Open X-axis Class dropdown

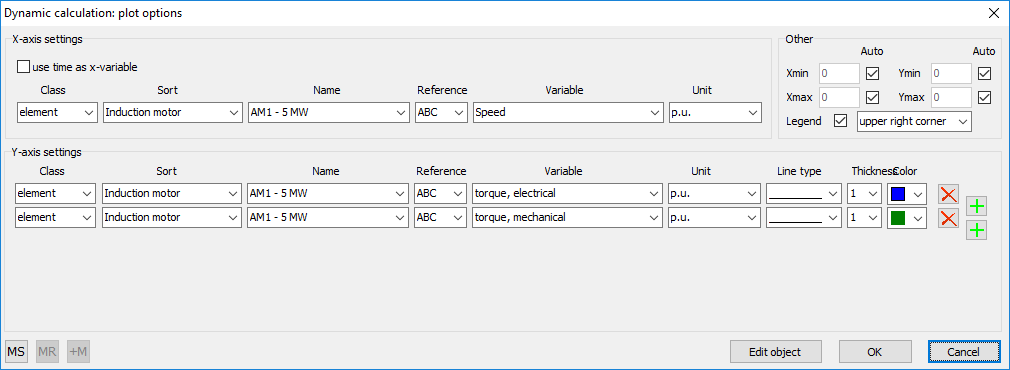(57, 112)
